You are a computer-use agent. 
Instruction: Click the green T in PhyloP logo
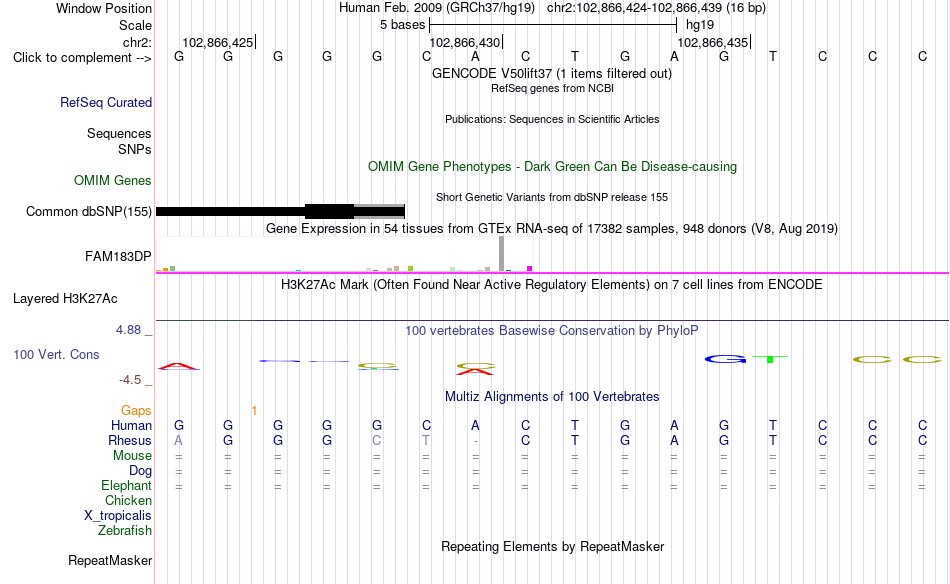click(x=769, y=359)
